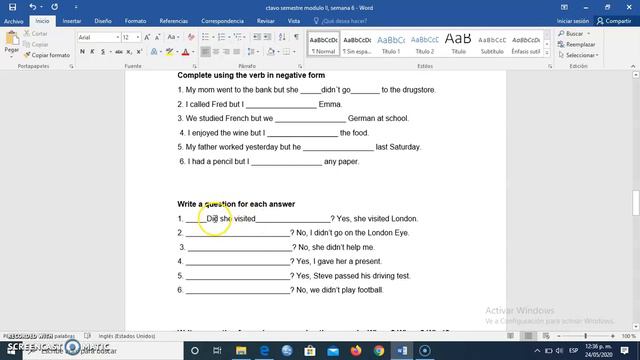Center the paragraph text
The image size is (640, 360).
tap(216, 51)
